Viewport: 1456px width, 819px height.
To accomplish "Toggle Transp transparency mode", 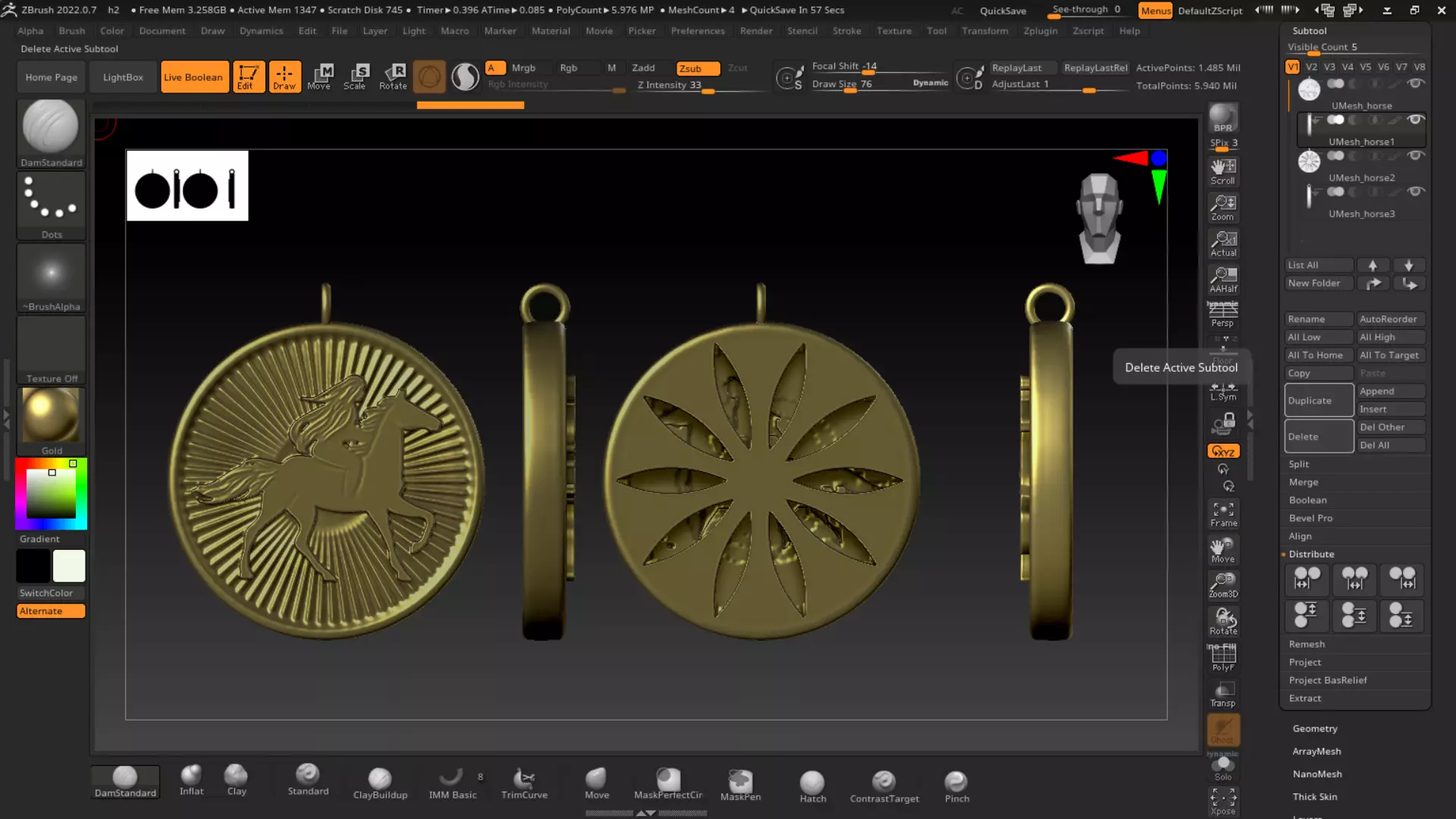I will [1222, 694].
